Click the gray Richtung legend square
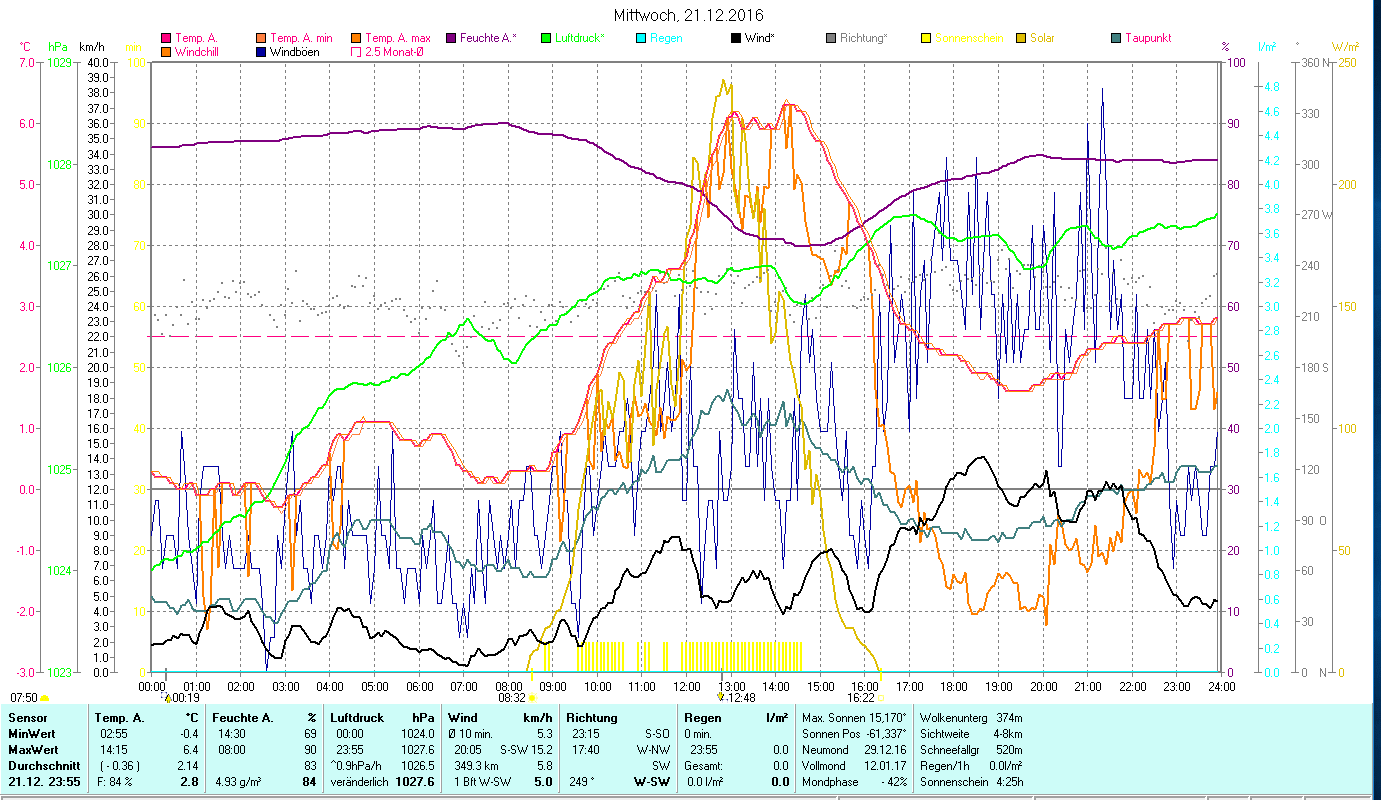Screen dimensions: 1381x800 (831, 39)
